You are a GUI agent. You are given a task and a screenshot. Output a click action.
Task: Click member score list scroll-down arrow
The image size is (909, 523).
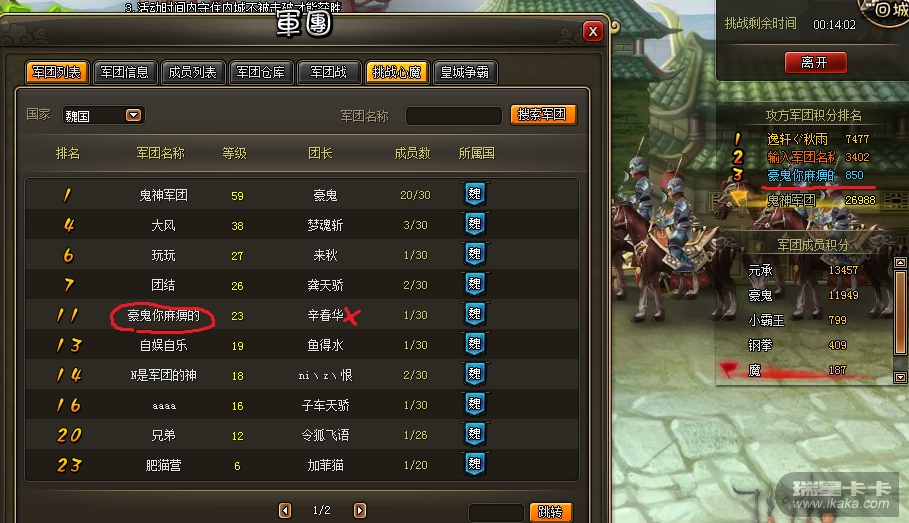click(x=900, y=377)
